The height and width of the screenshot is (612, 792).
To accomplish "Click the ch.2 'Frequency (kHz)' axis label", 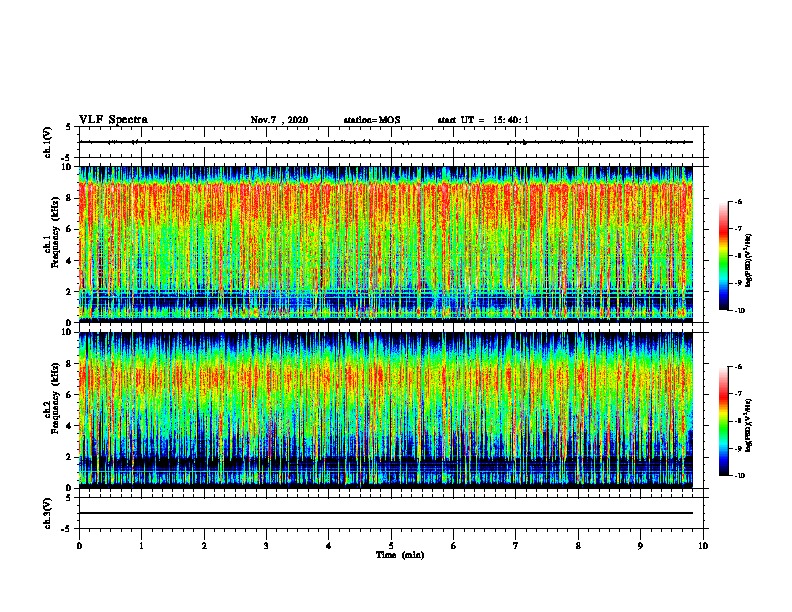I will tap(55, 398).
